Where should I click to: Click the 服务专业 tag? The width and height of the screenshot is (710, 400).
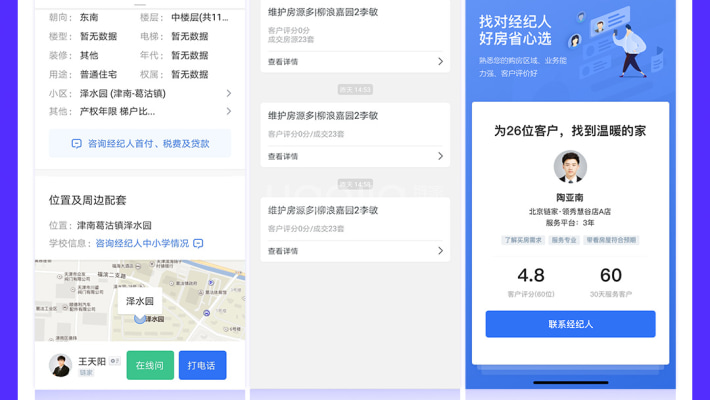[x=564, y=240]
